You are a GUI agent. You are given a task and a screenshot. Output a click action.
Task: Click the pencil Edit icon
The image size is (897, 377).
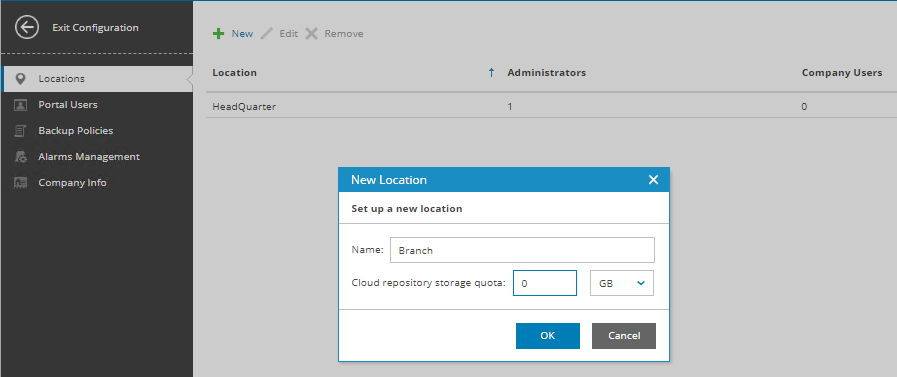click(267, 34)
